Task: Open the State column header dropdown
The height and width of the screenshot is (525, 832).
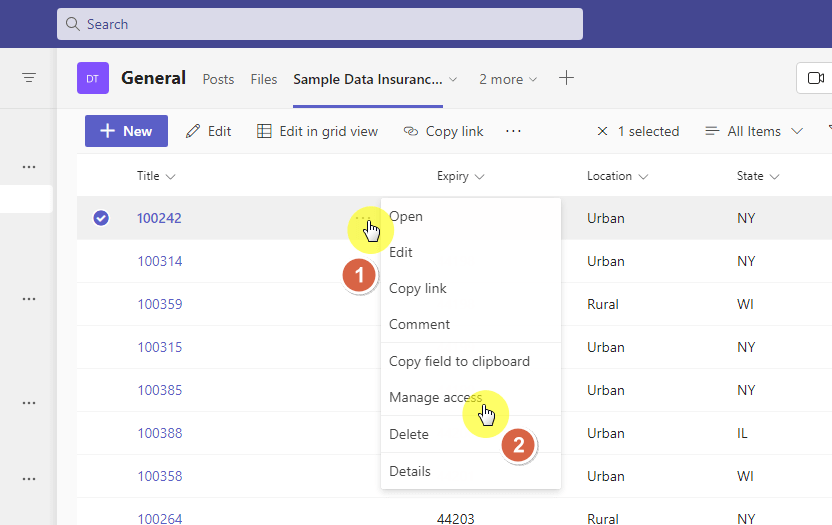Action: [x=758, y=176]
